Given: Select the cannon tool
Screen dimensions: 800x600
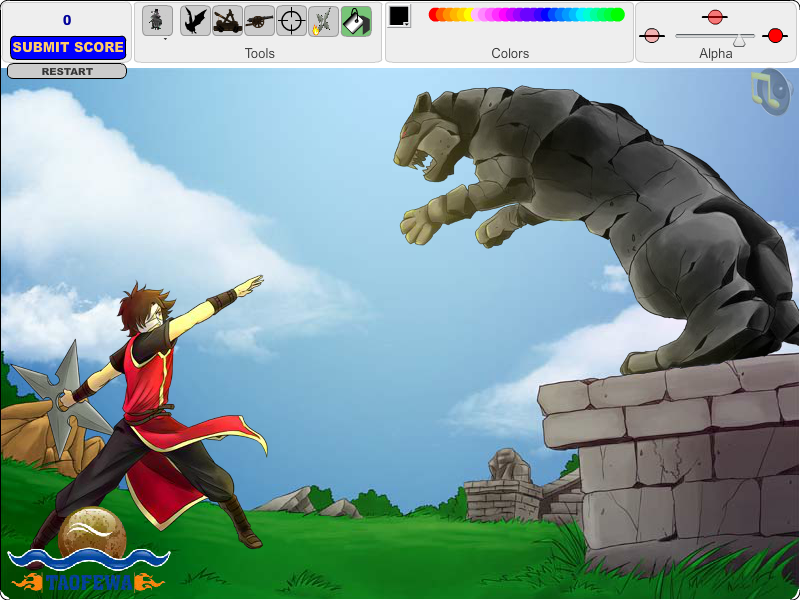Looking at the screenshot, I should click(x=259, y=21).
